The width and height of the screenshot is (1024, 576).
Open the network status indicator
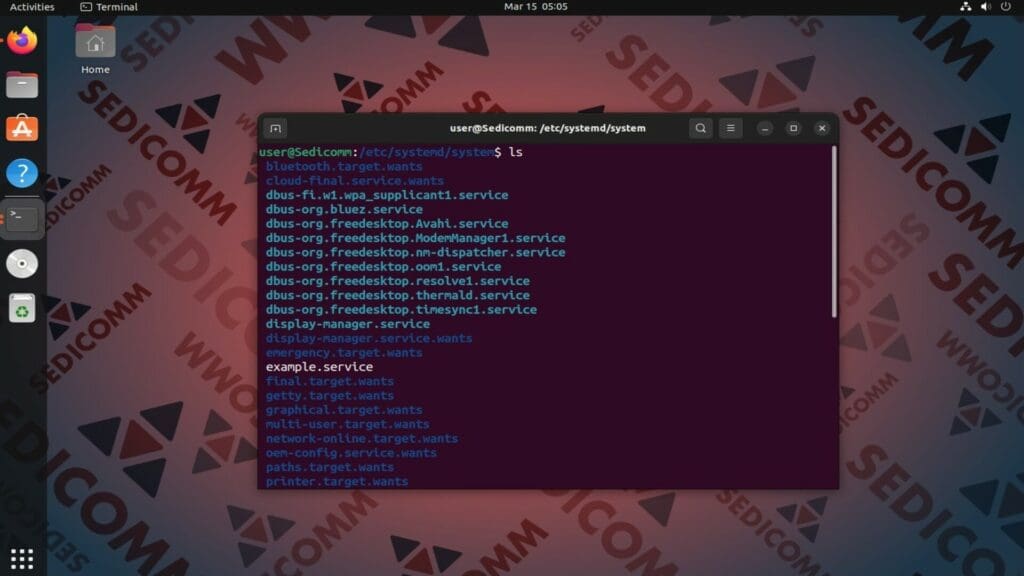(x=965, y=7)
